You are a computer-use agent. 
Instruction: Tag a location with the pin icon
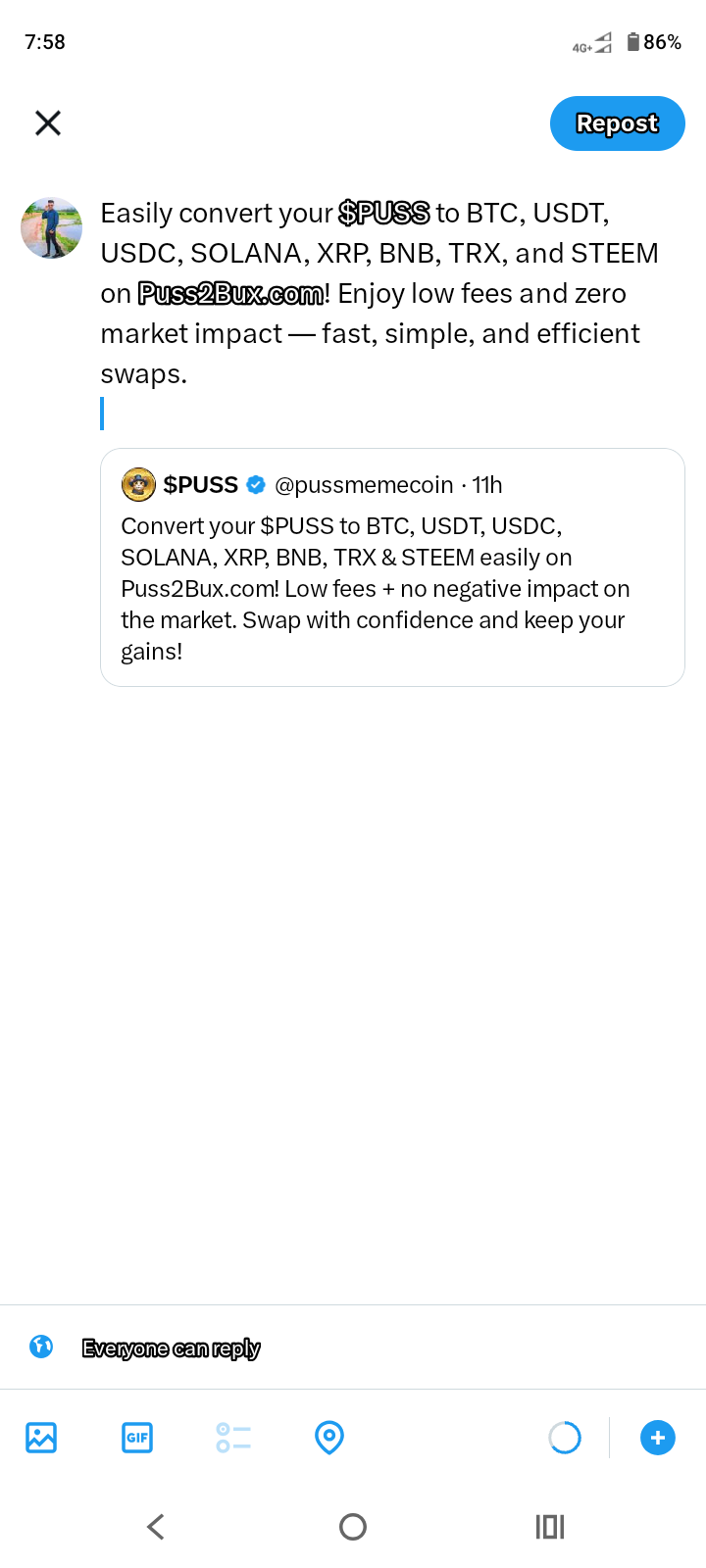tap(329, 1438)
